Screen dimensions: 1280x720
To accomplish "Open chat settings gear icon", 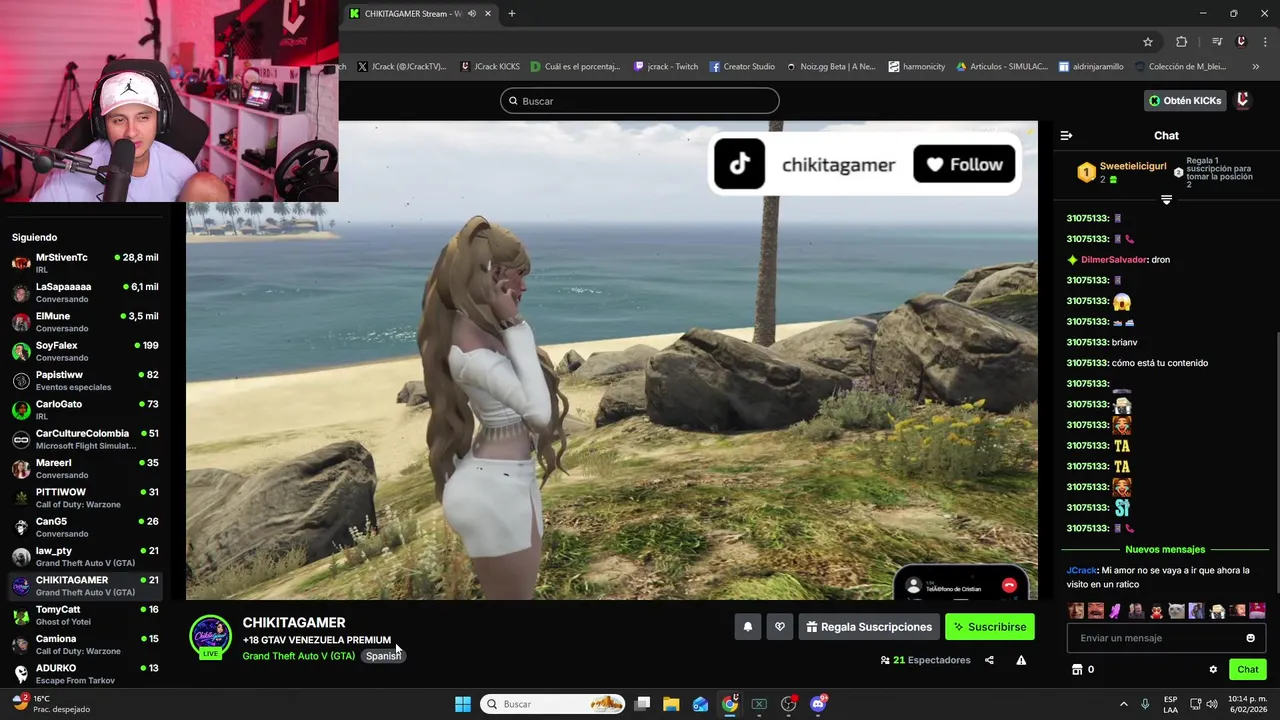I will 1213,670.
